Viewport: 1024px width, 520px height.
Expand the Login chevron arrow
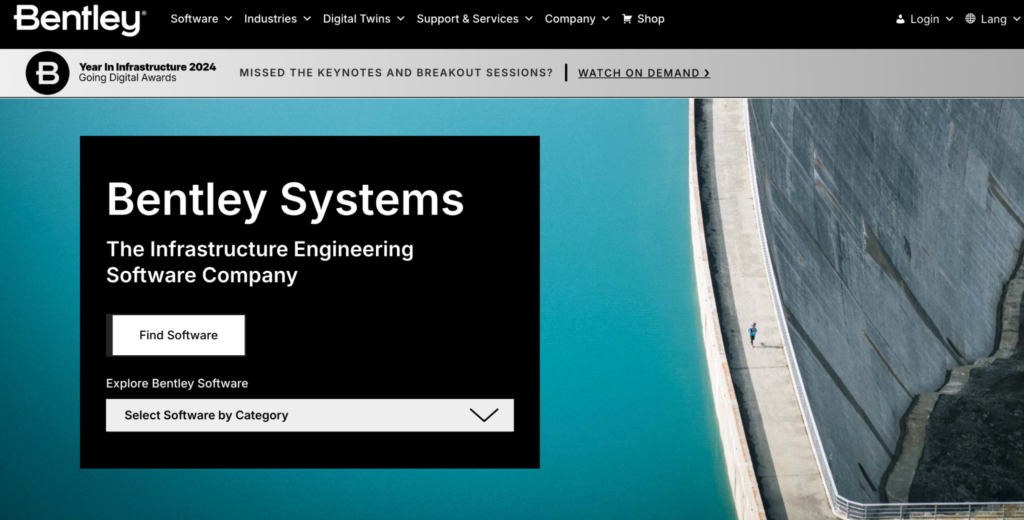(950, 19)
